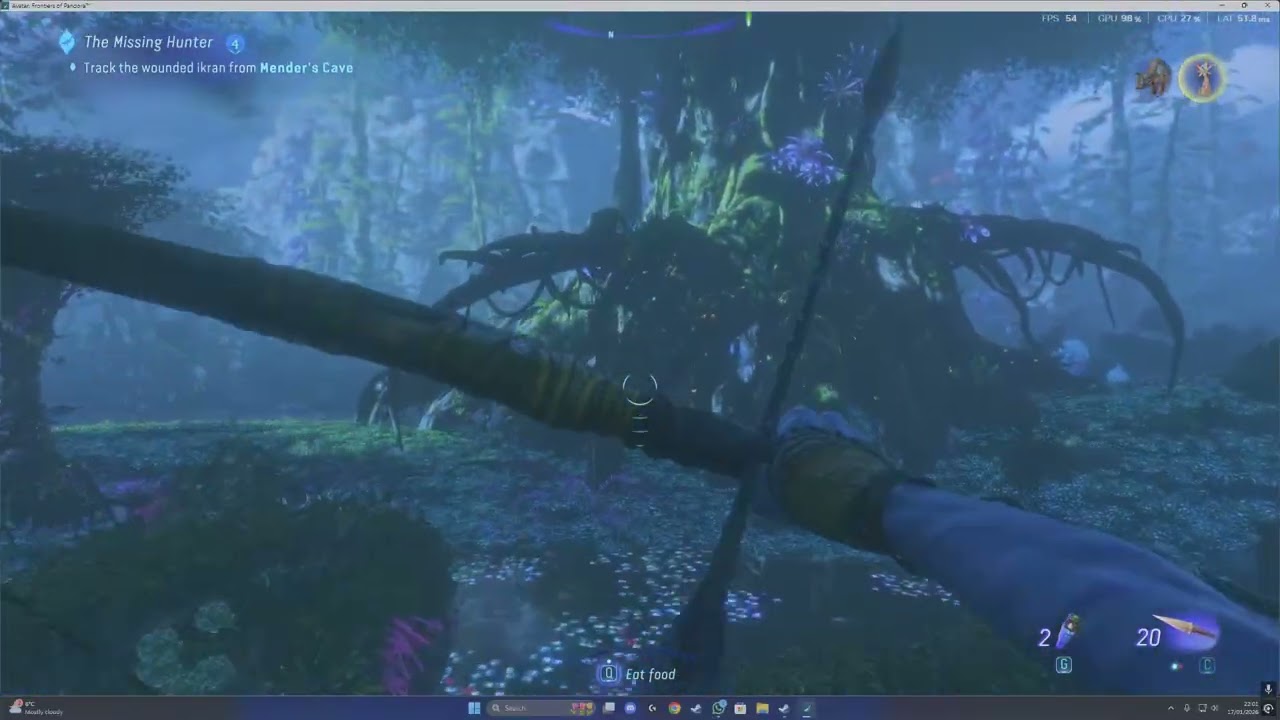The image size is (1280, 720).
Task: Open the volume icon in system tray
Action: point(1215,708)
